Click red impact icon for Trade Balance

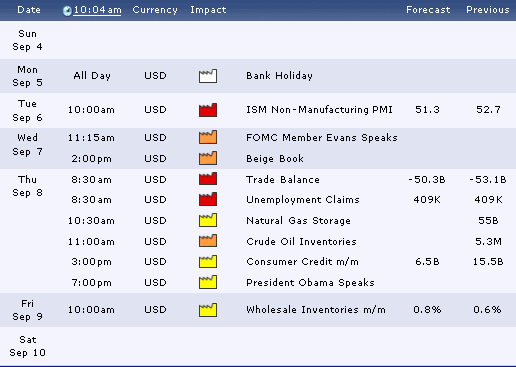pyautogui.click(x=208, y=179)
